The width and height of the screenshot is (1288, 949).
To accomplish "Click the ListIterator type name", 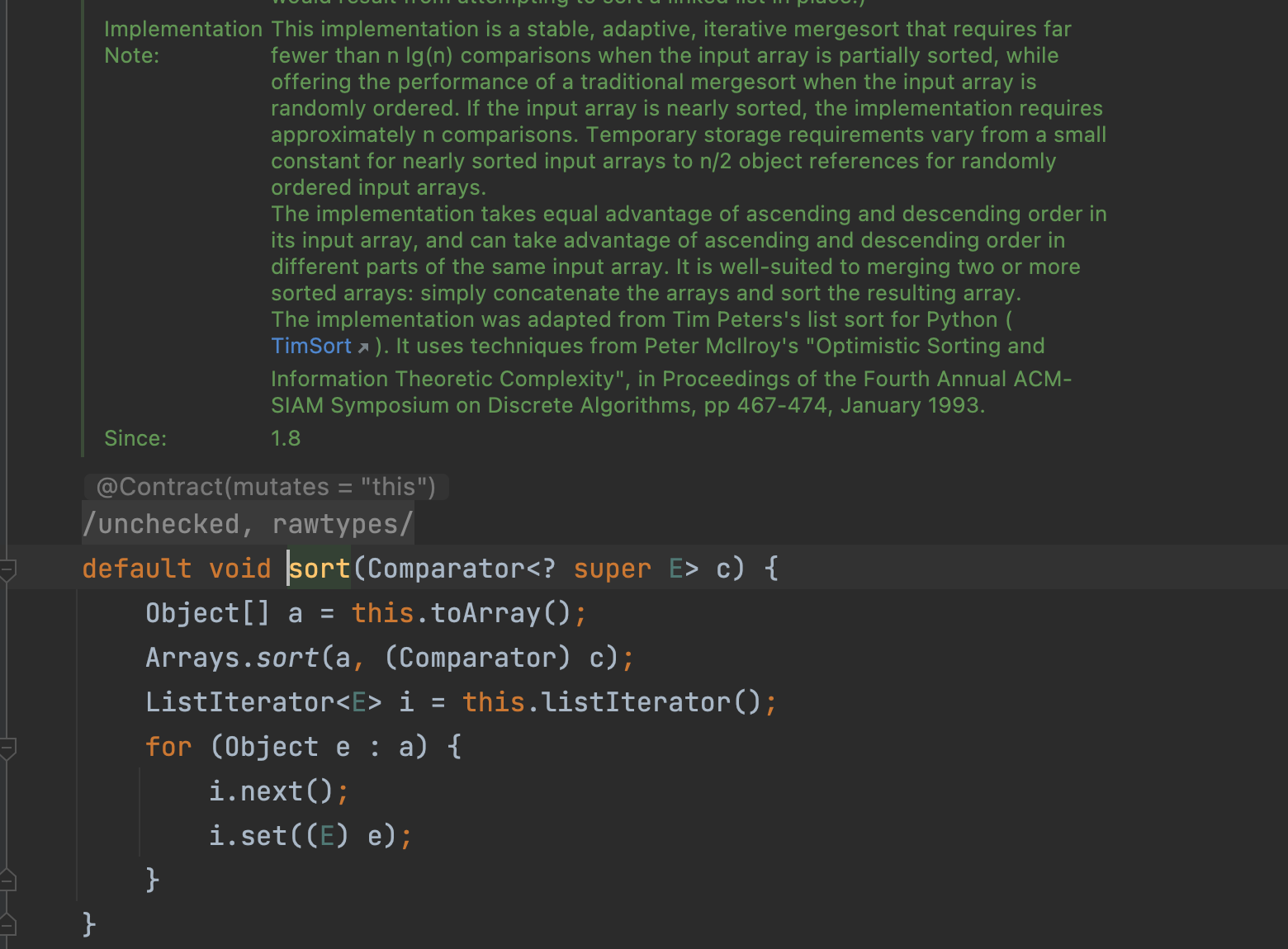I will pyautogui.click(x=239, y=702).
